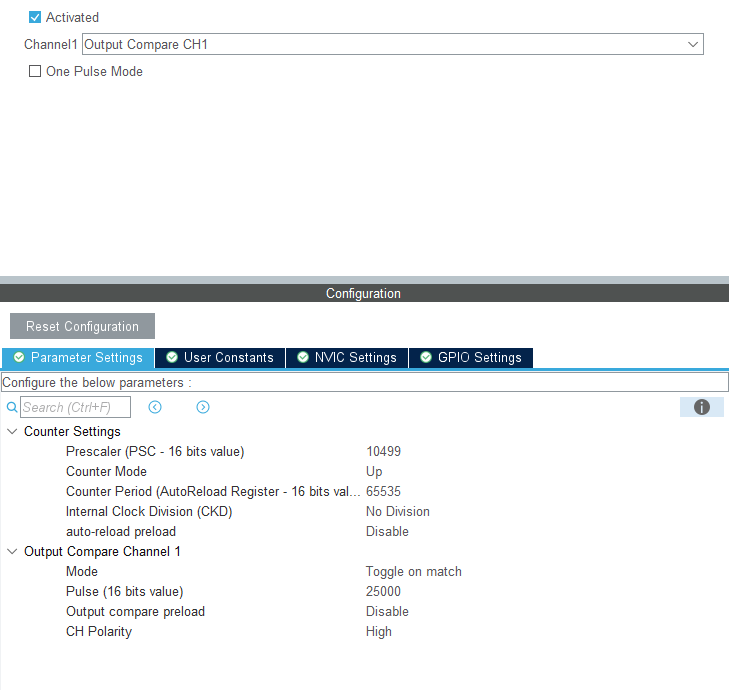Click the Counter Mode parameter label
Image resolution: width=729 pixels, height=690 pixels.
[x=106, y=471]
